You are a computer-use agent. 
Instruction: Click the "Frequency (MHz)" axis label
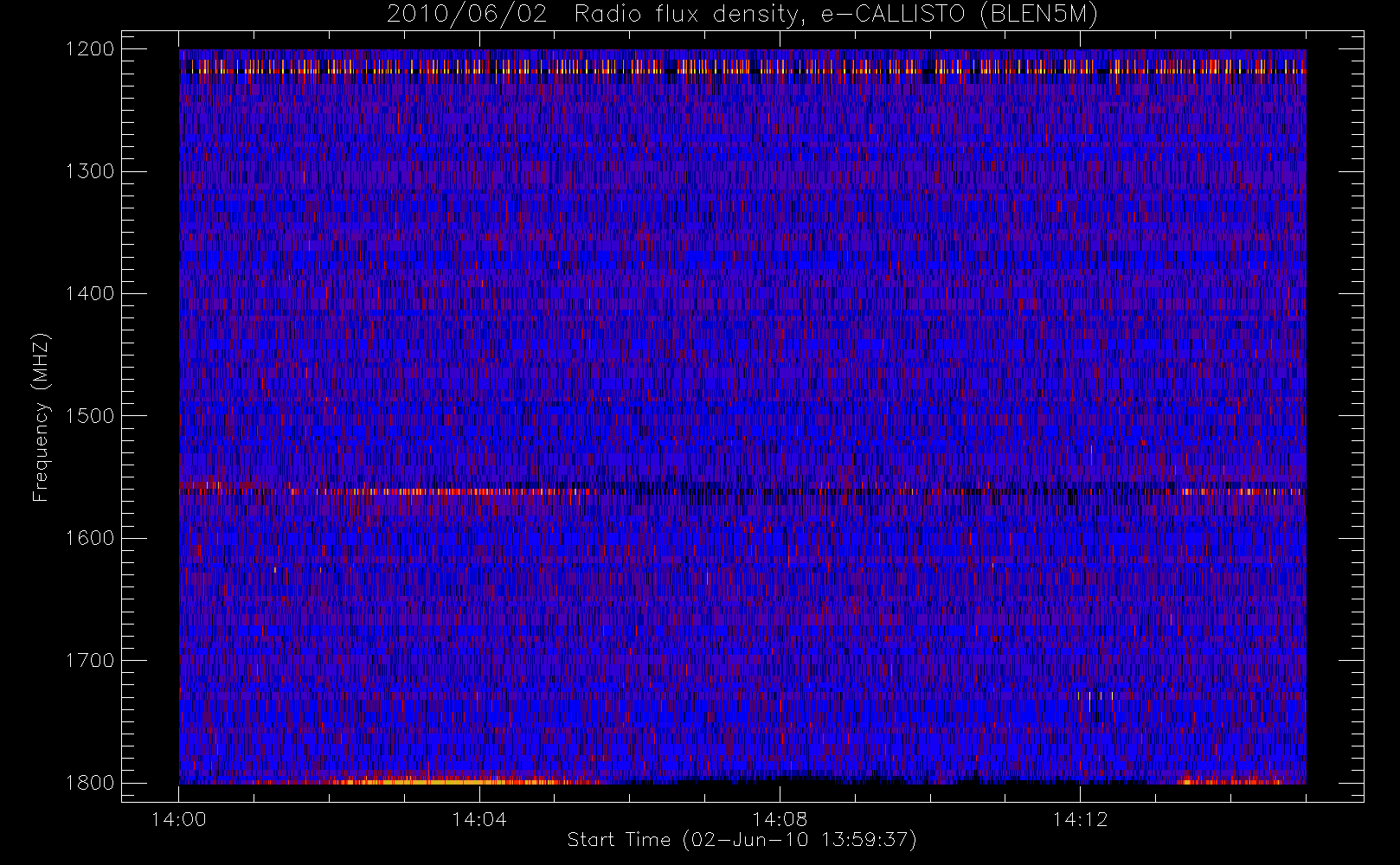pyautogui.click(x=41, y=417)
